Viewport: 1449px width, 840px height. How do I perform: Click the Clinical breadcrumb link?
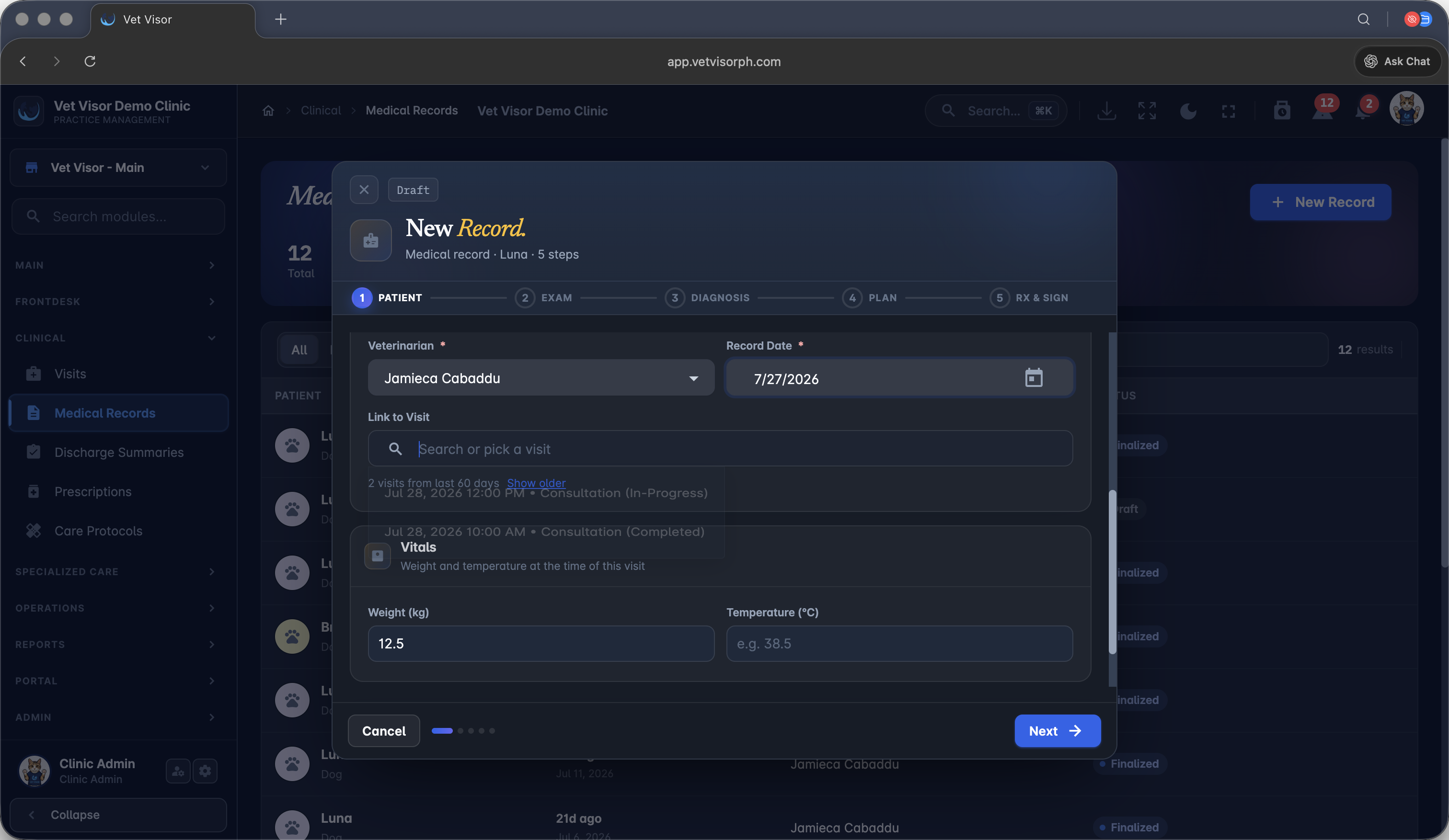pos(321,110)
